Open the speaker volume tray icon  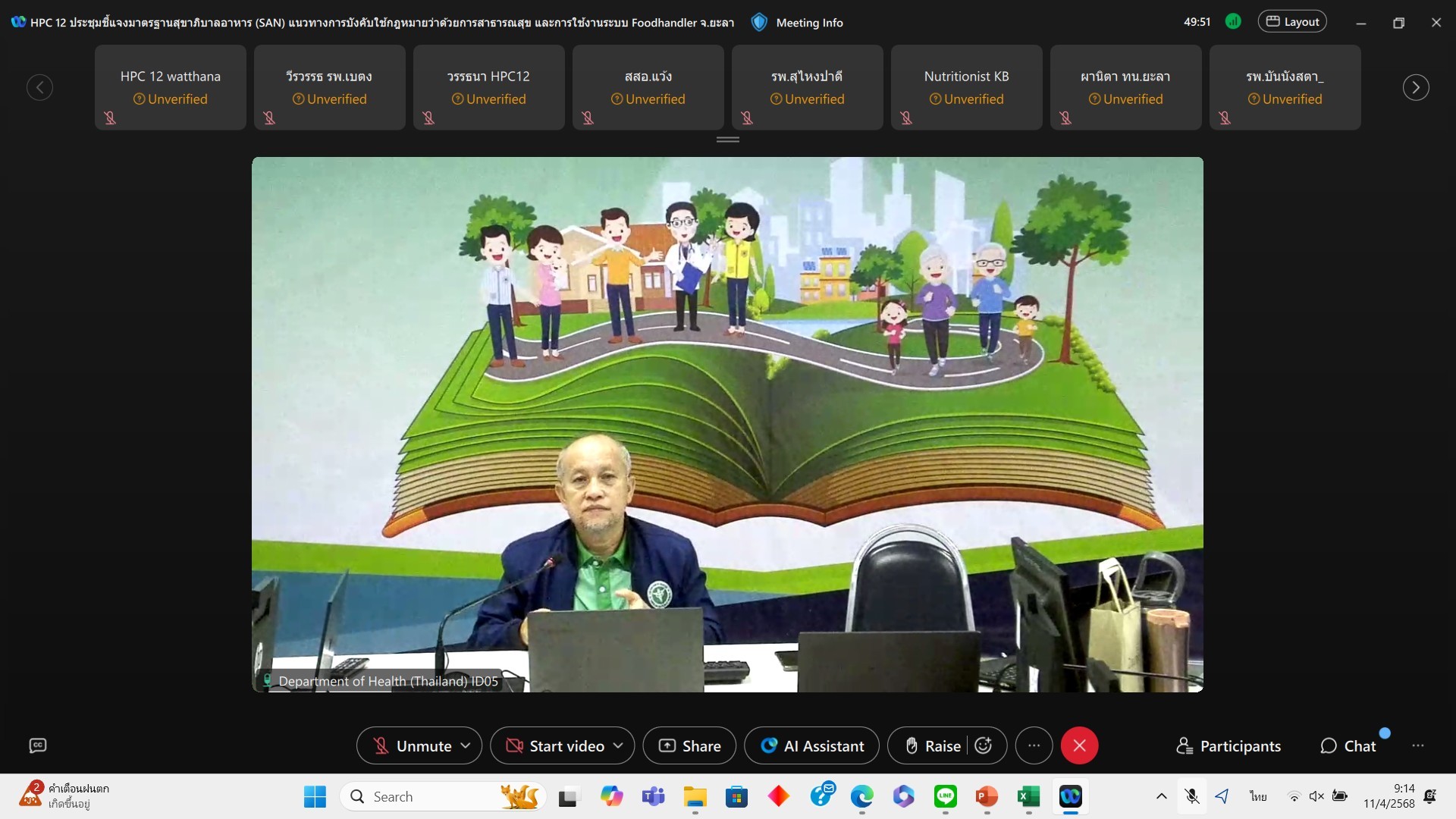click(1316, 796)
